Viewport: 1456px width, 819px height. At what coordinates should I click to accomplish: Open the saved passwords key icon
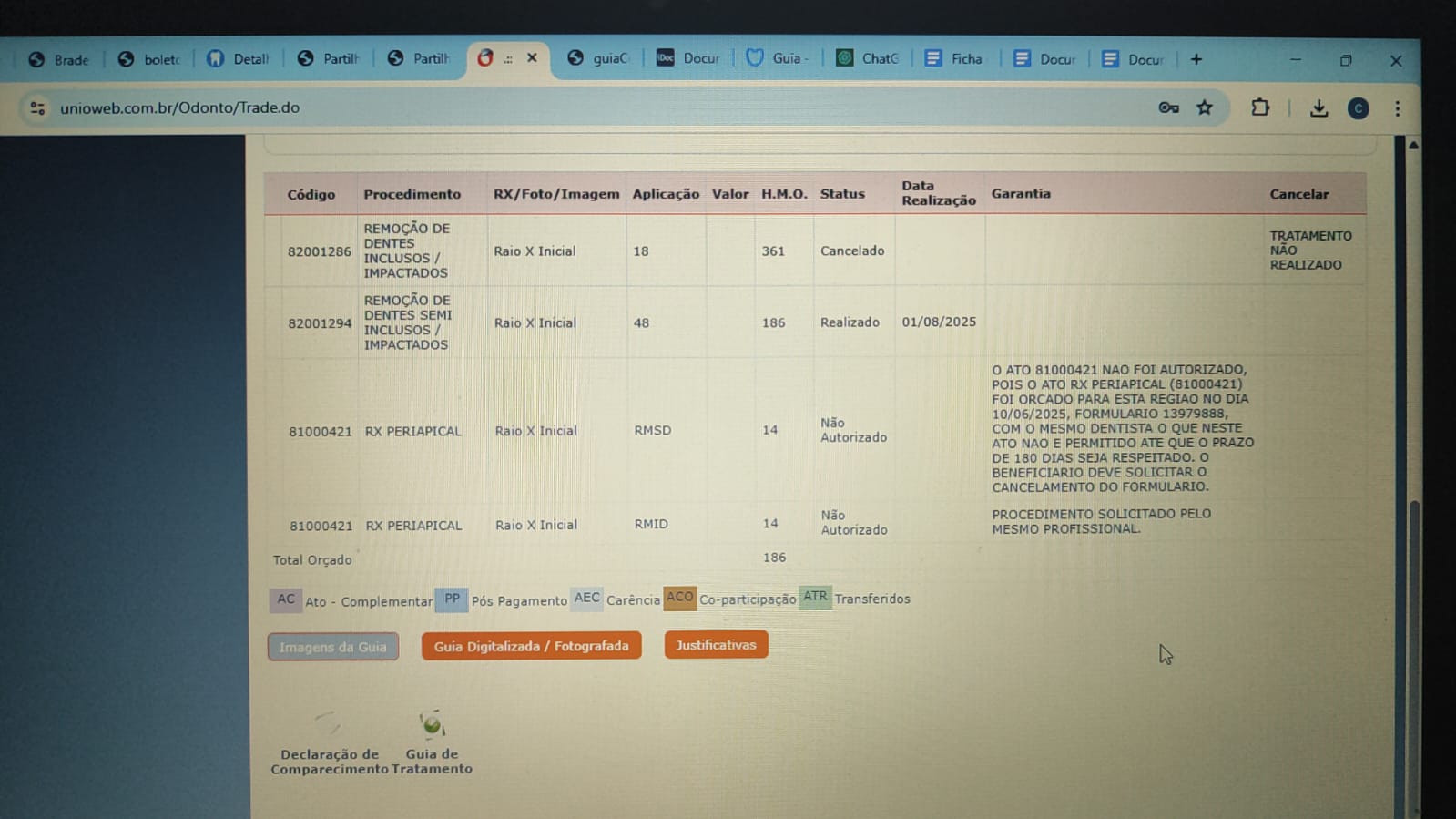click(1168, 107)
